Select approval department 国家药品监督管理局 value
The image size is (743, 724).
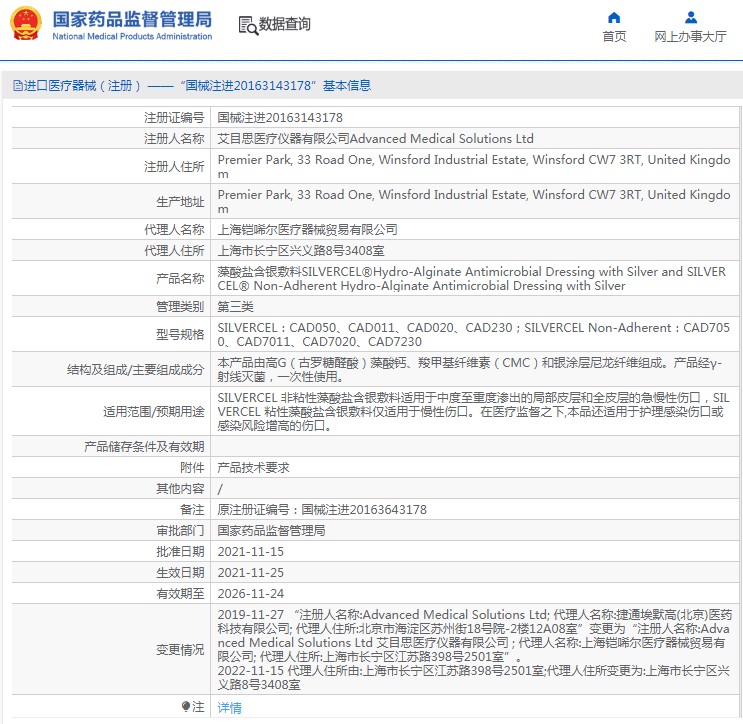click(272, 531)
